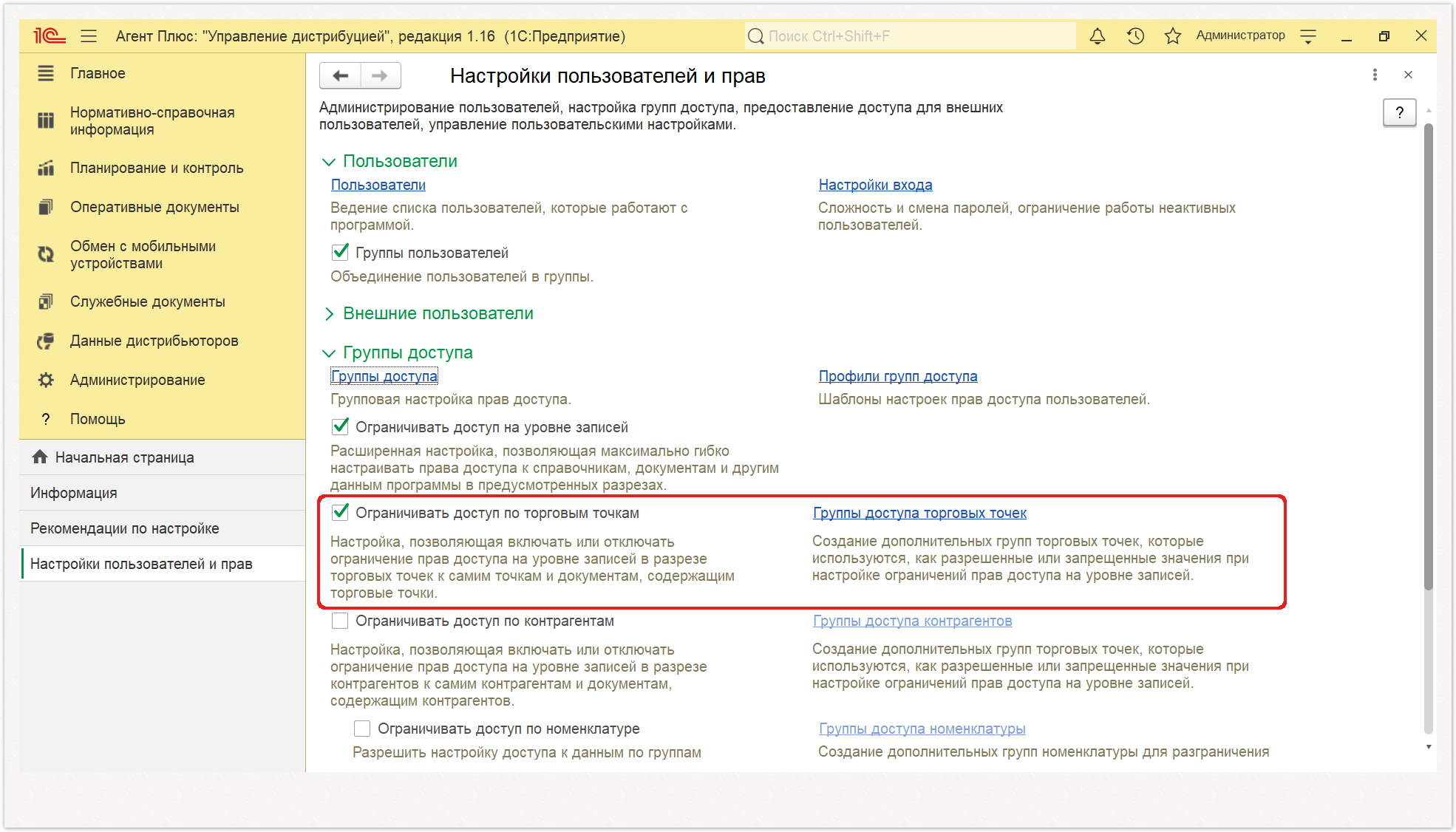The image size is (1456, 832).
Task: Open Оперативные документы section
Action: coord(162,207)
